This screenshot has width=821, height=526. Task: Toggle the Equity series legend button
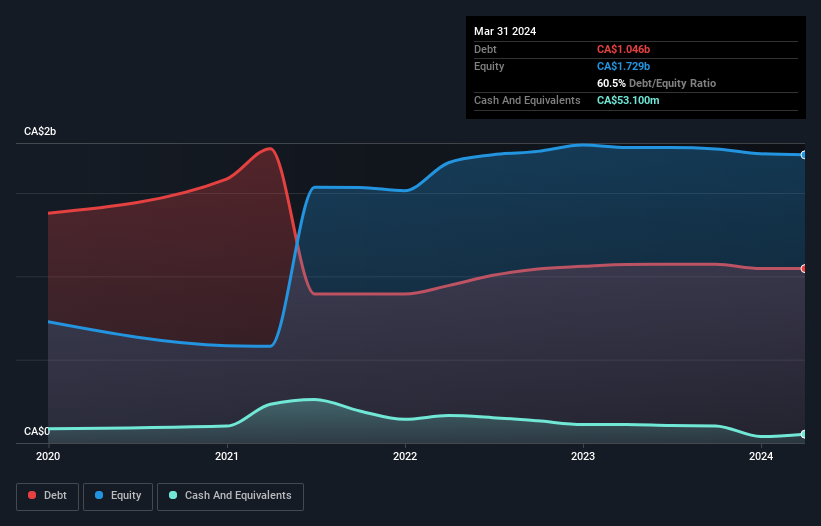118,496
